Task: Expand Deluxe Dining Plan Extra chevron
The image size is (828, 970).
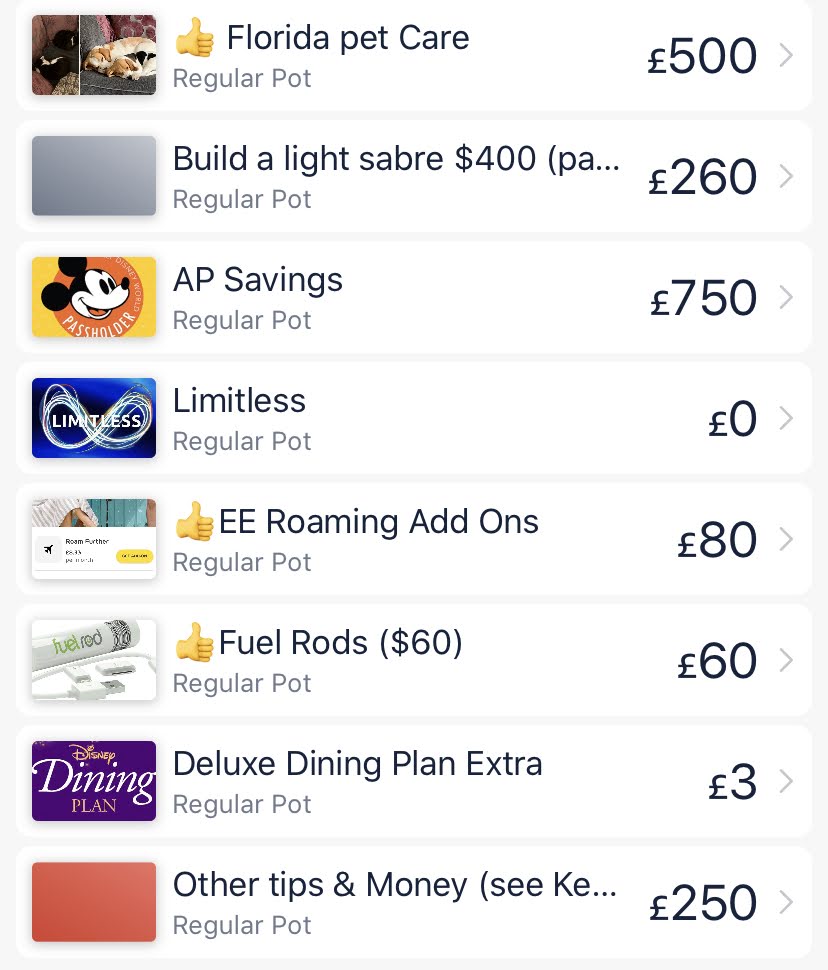Action: click(x=786, y=782)
